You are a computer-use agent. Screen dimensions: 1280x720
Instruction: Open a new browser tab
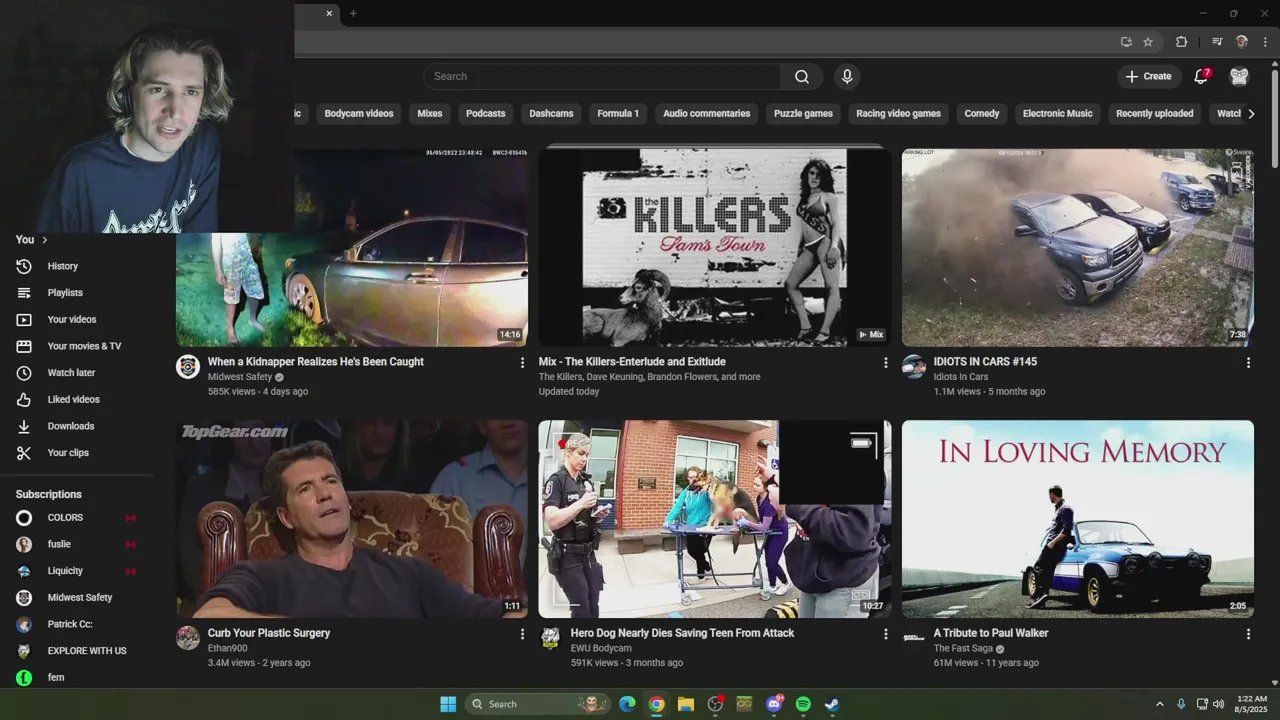pyautogui.click(x=353, y=13)
